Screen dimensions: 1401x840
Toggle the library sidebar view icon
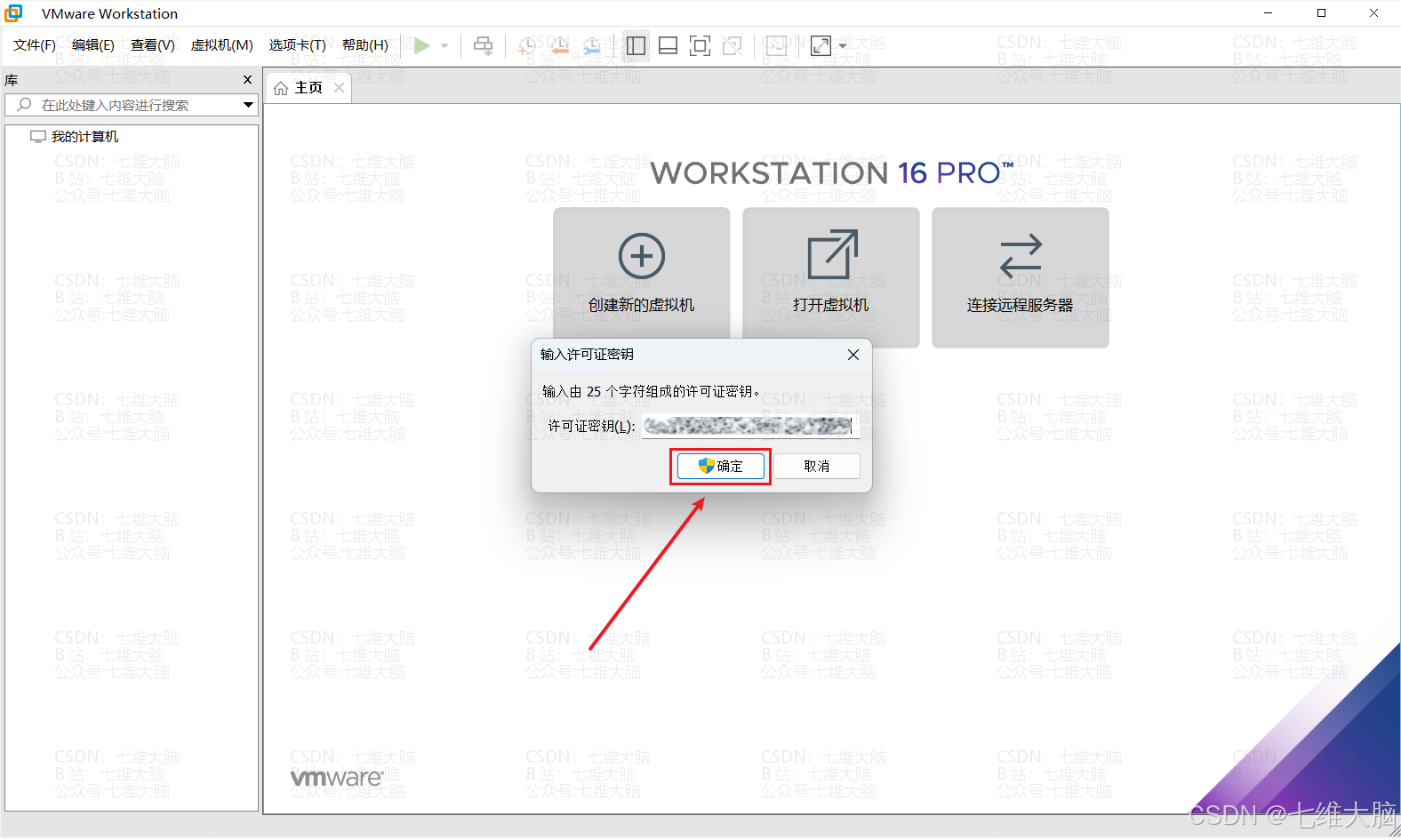pyautogui.click(x=636, y=45)
